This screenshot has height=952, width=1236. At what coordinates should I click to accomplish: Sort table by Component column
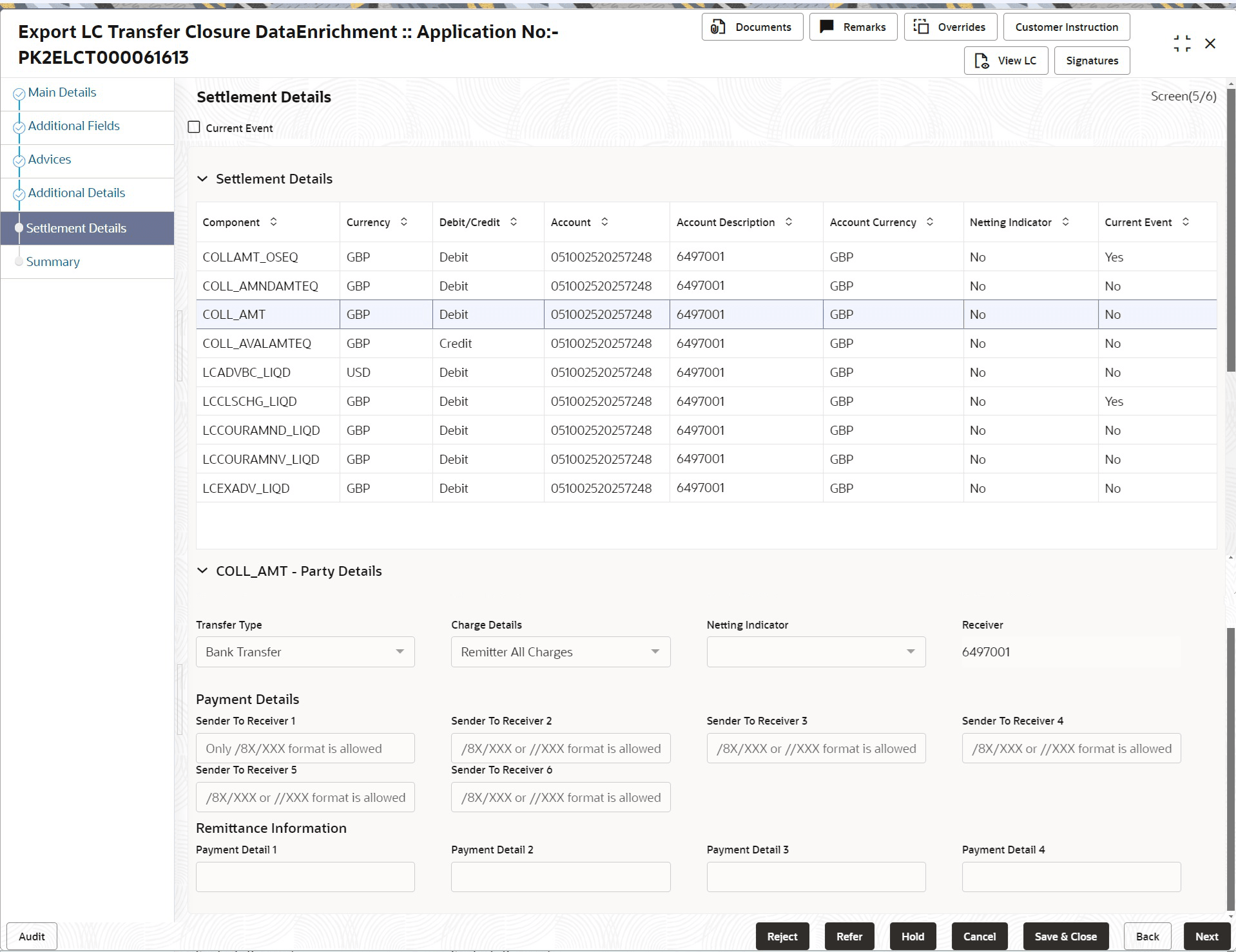(273, 222)
